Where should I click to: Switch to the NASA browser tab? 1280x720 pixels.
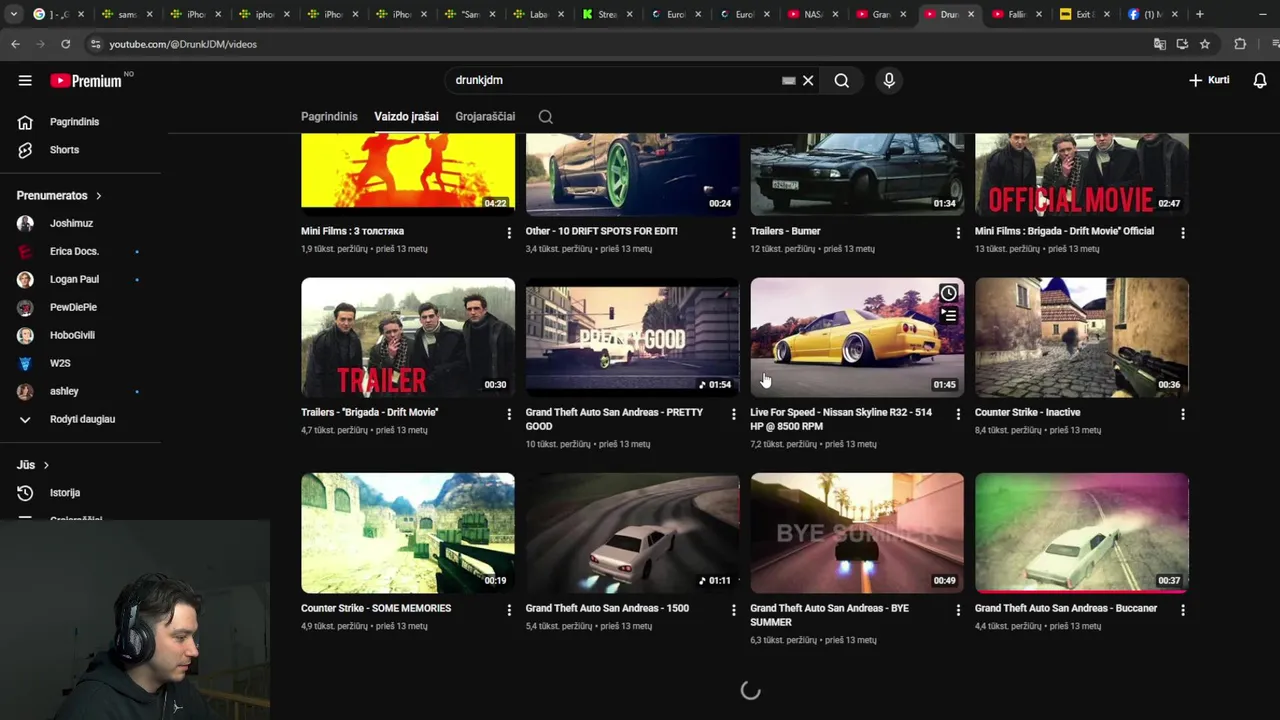point(810,14)
